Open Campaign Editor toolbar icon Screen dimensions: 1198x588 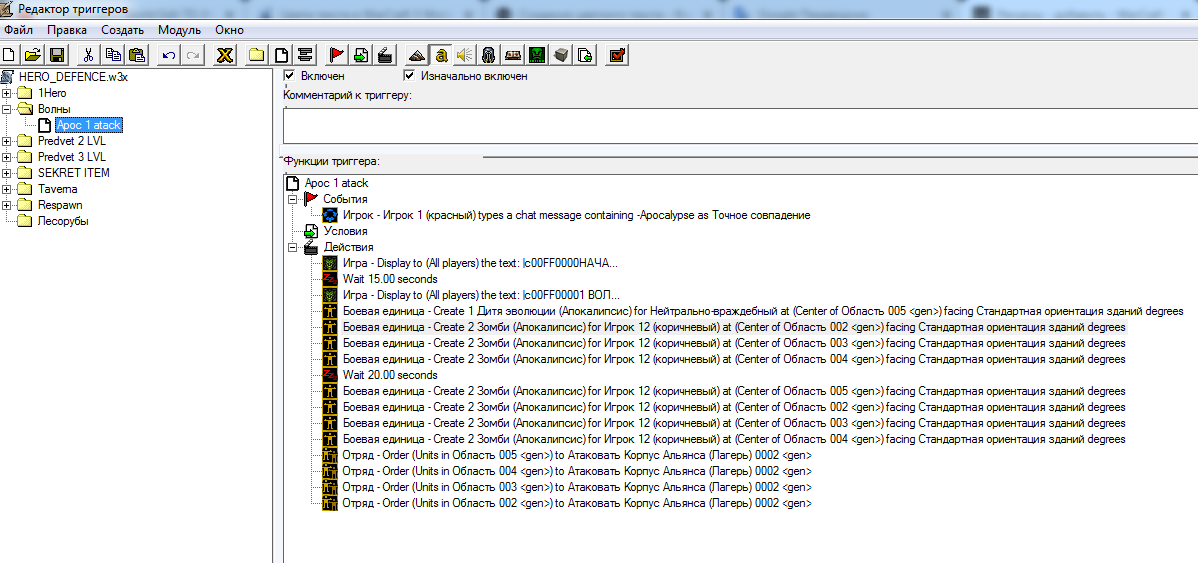click(x=513, y=54)
